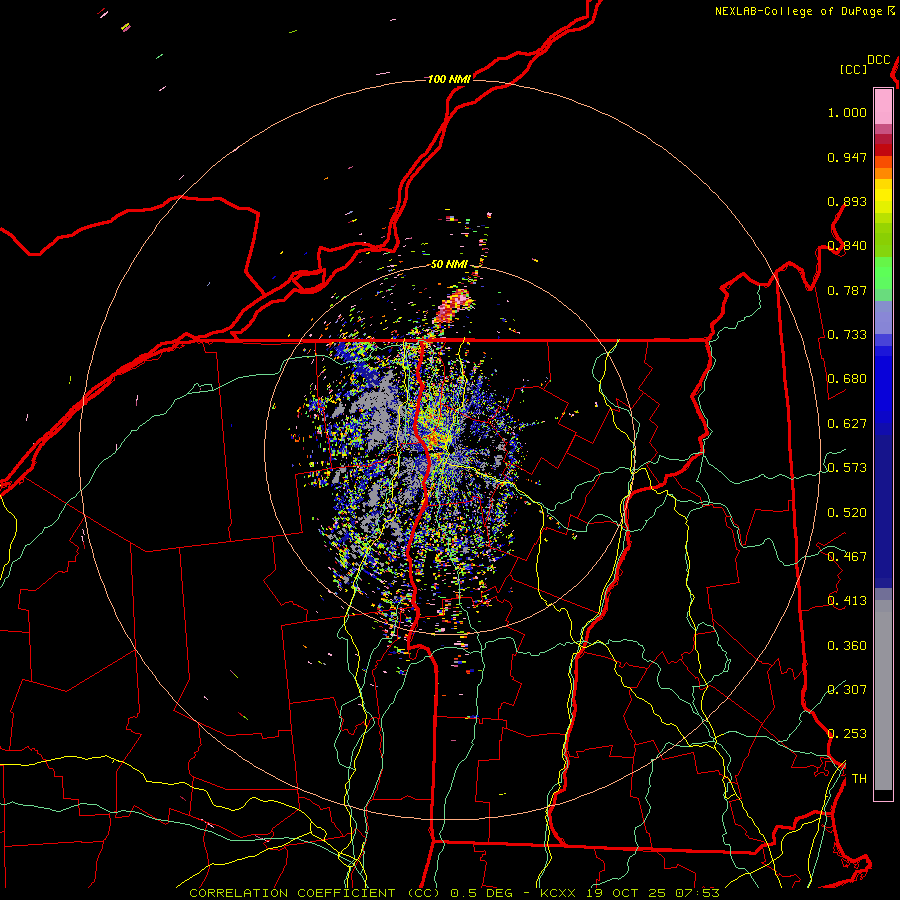Click the bright green segment of the color bar
Image resolution: width=900 pixels, height=900 pixels.
pyautogui.click(x=883, y=272)
